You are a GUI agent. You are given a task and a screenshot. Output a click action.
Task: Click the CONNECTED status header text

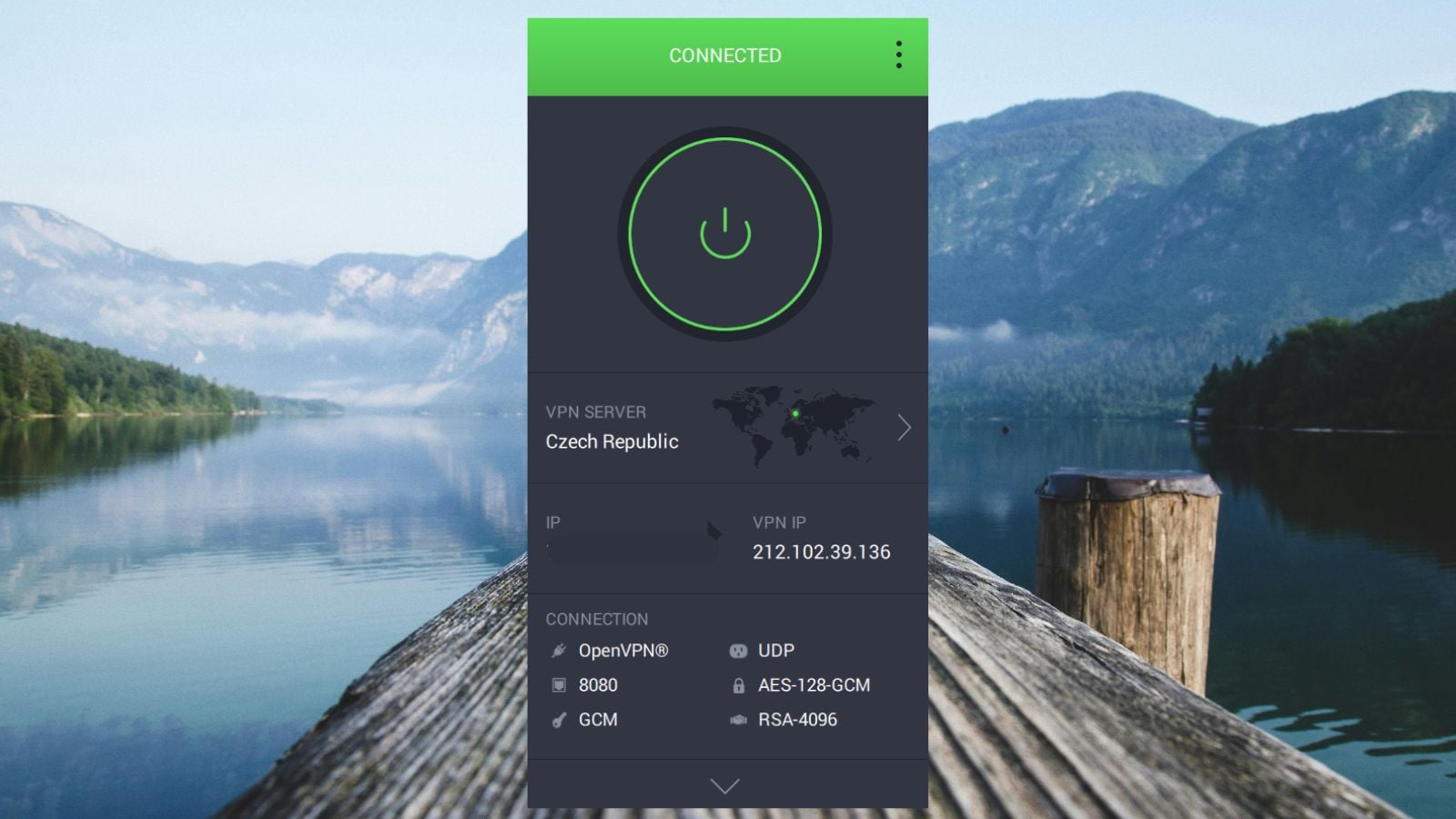point(724,56)
